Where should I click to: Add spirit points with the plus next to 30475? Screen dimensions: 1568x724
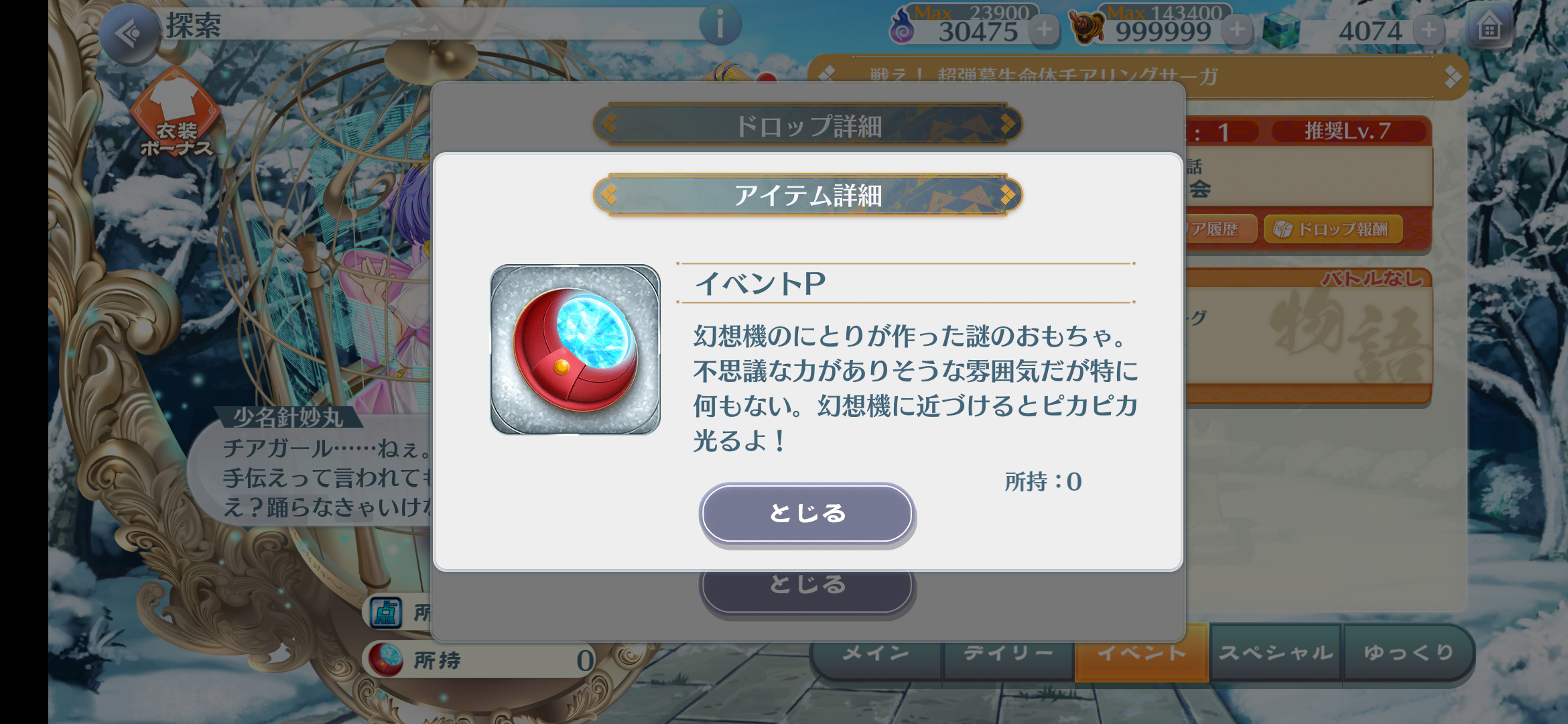1044,30
